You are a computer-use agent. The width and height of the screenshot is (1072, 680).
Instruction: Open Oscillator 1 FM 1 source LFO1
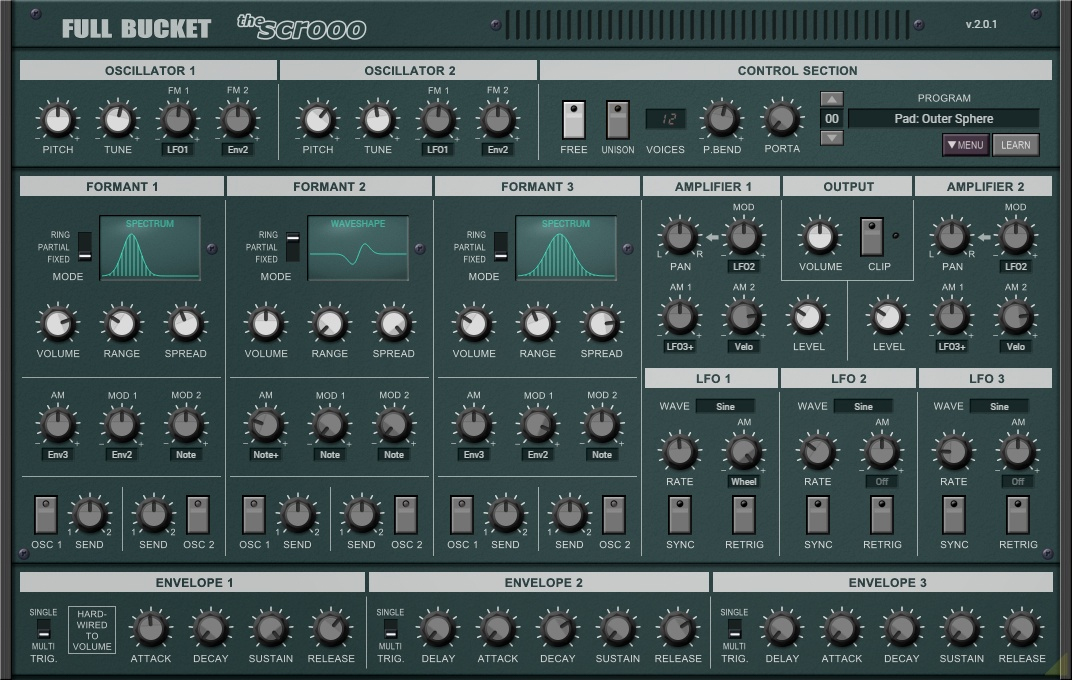(x=178, y=149)
